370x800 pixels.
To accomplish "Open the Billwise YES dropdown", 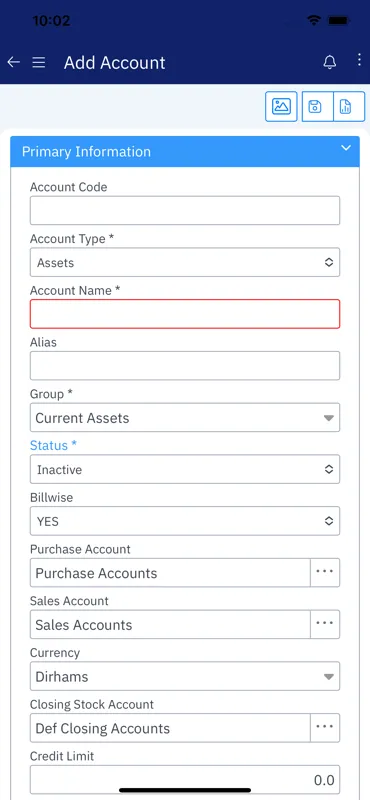I will [185, 521].
